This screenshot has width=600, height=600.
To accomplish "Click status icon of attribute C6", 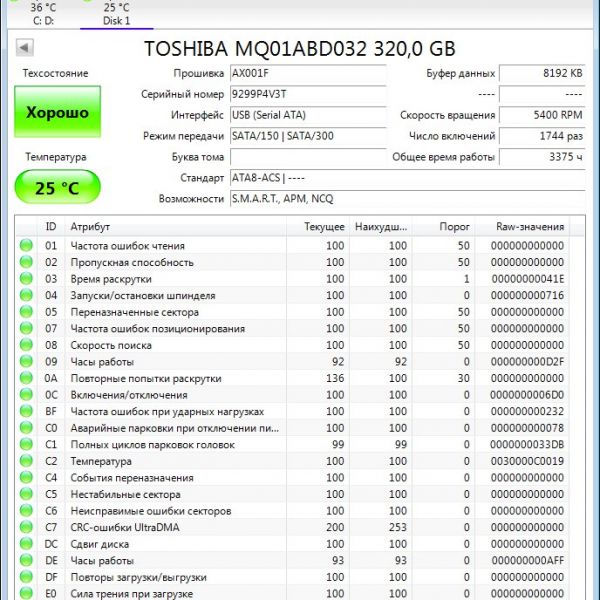I will 26,511.
